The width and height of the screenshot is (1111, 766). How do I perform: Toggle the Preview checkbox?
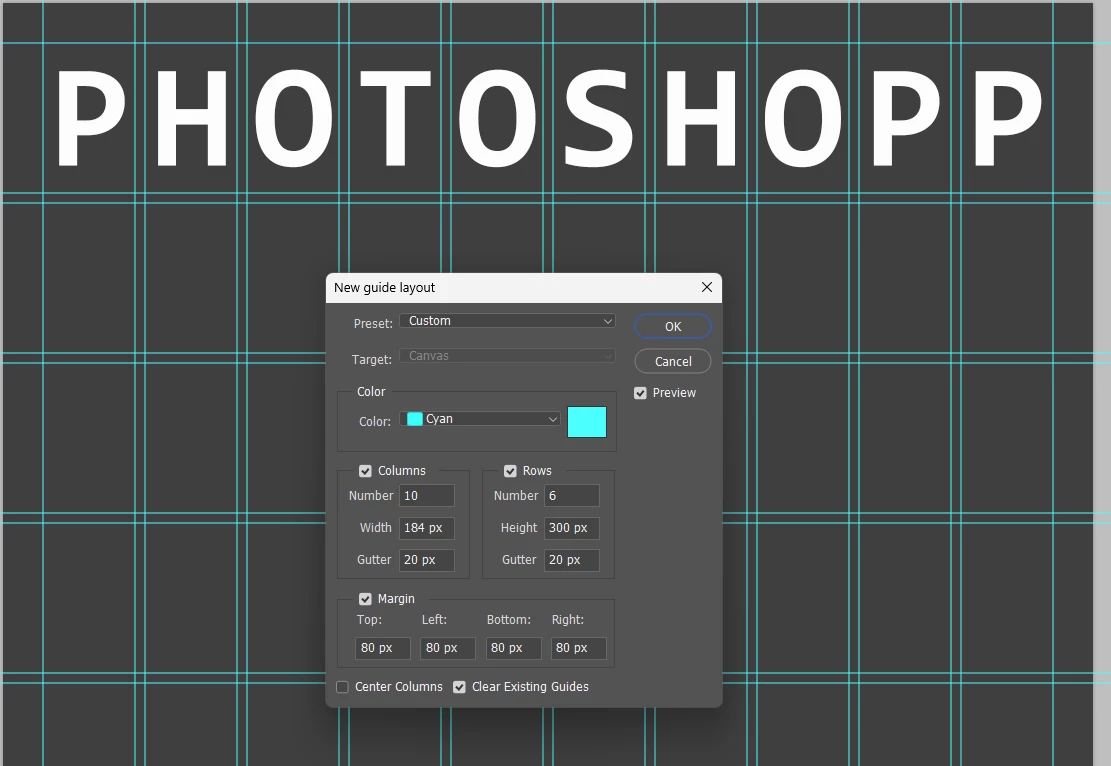[x=641, y=393]
